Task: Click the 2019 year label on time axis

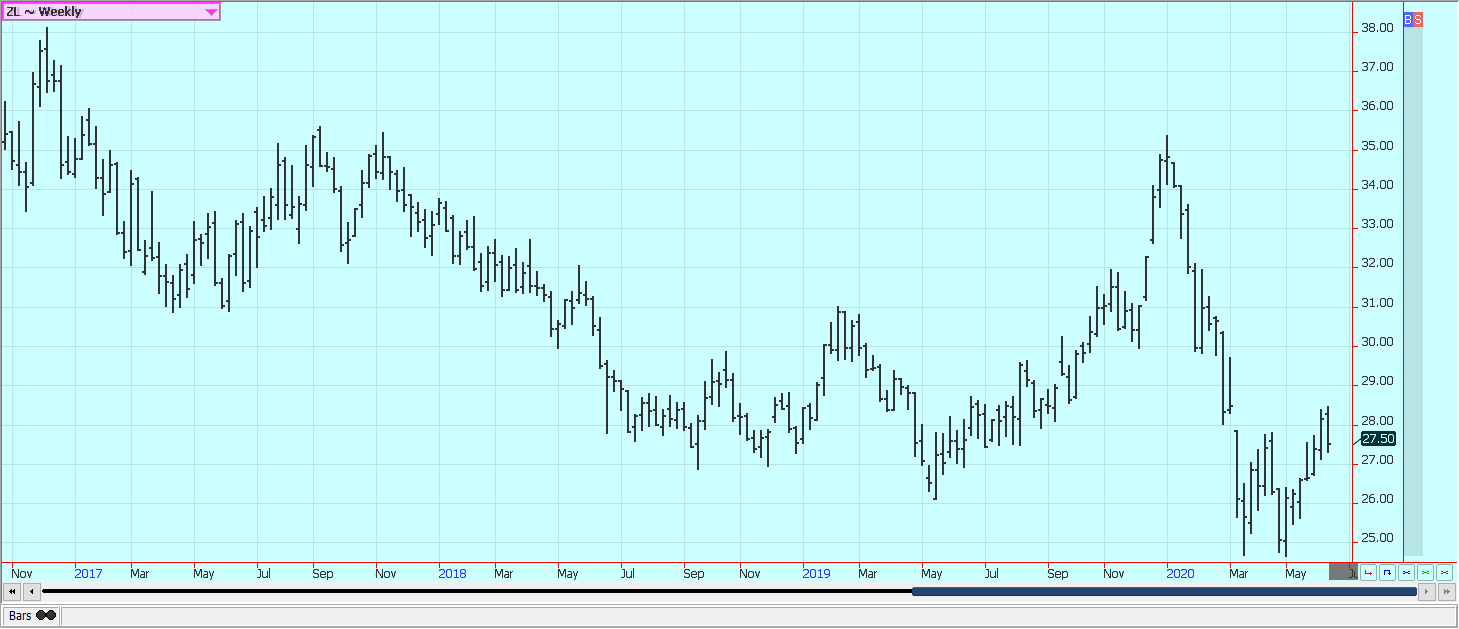Action: (816, 573)
